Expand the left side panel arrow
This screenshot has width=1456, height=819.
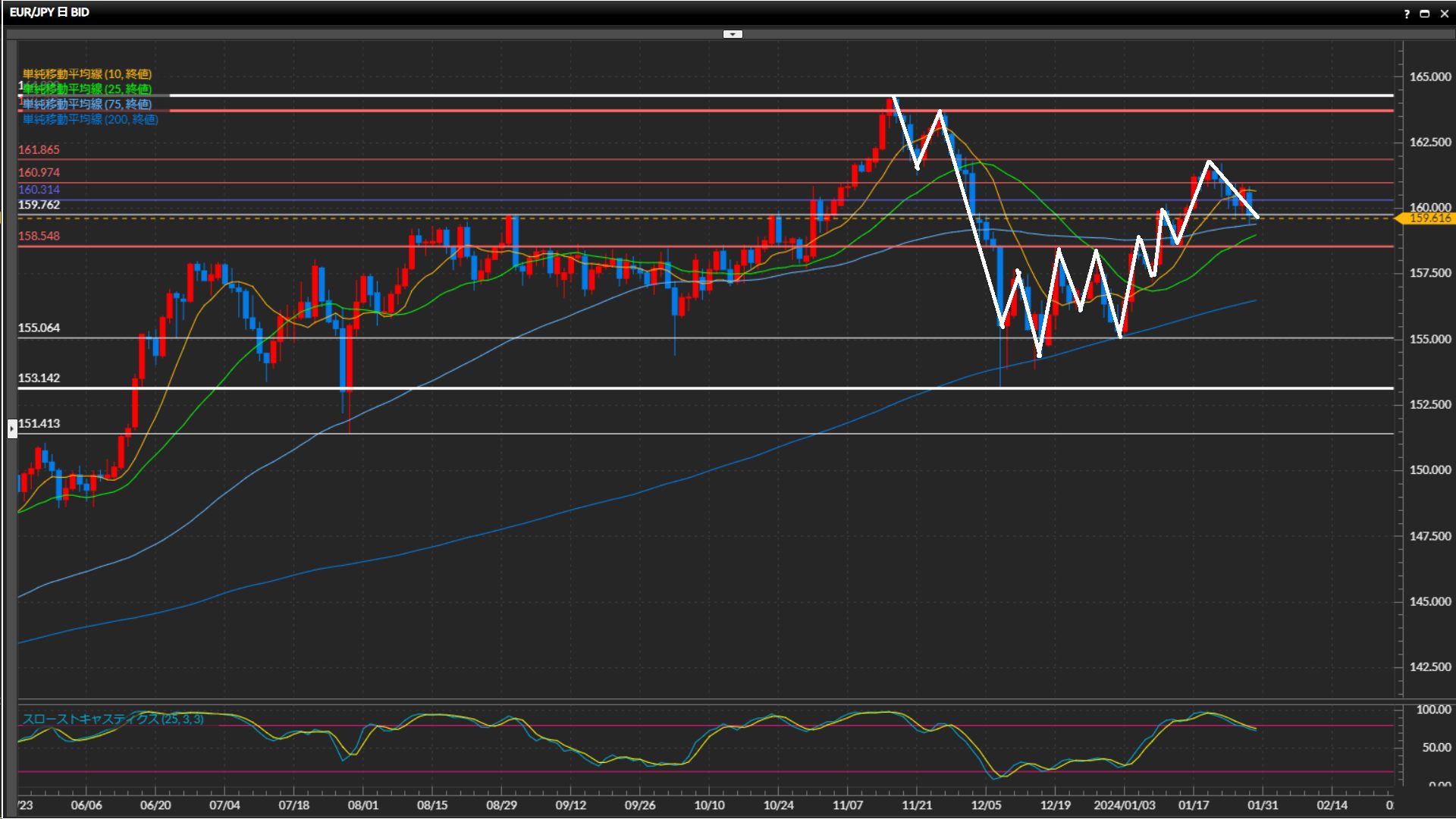(12, 429)
